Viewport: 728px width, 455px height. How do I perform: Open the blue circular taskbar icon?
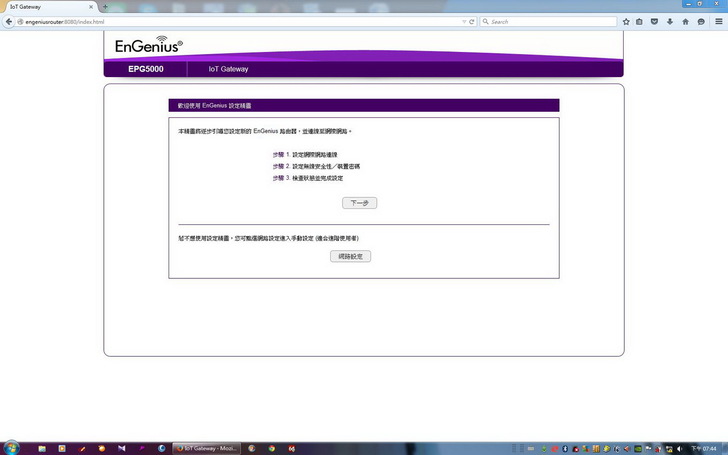(162, 448)
